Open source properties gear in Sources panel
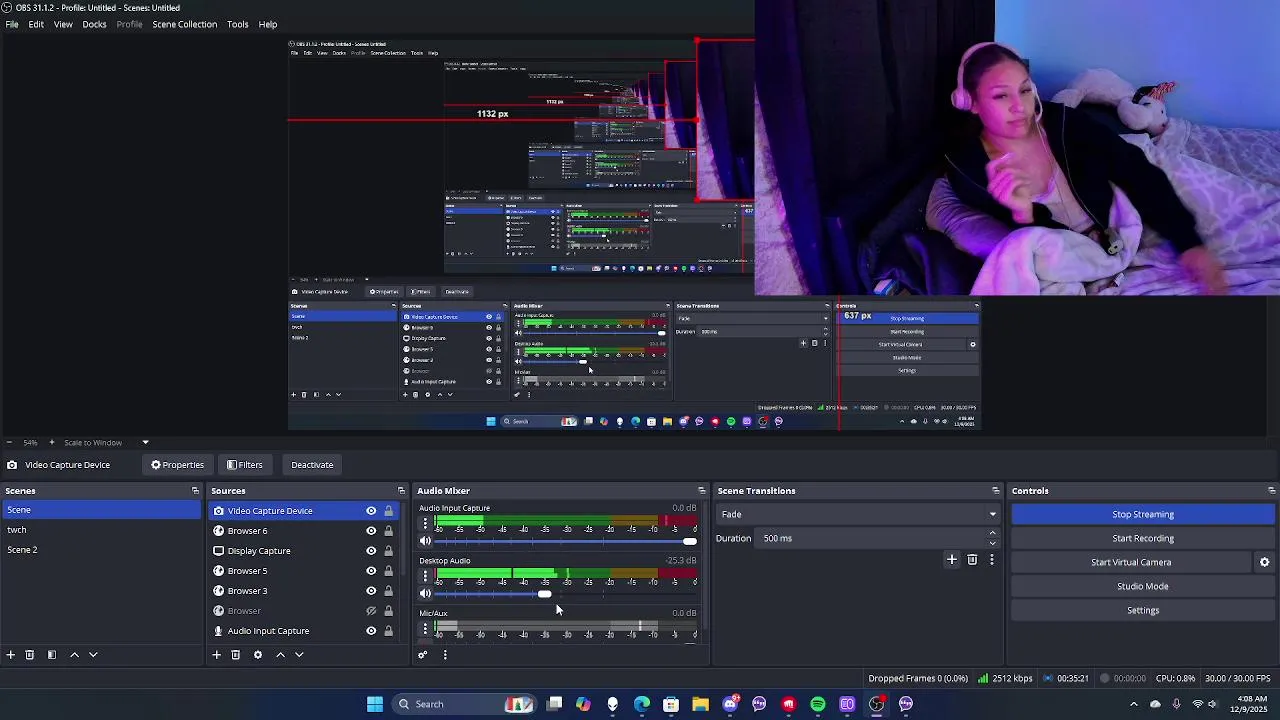The width and height of the screenshot is (1280, 720). (x=258, y=655)
